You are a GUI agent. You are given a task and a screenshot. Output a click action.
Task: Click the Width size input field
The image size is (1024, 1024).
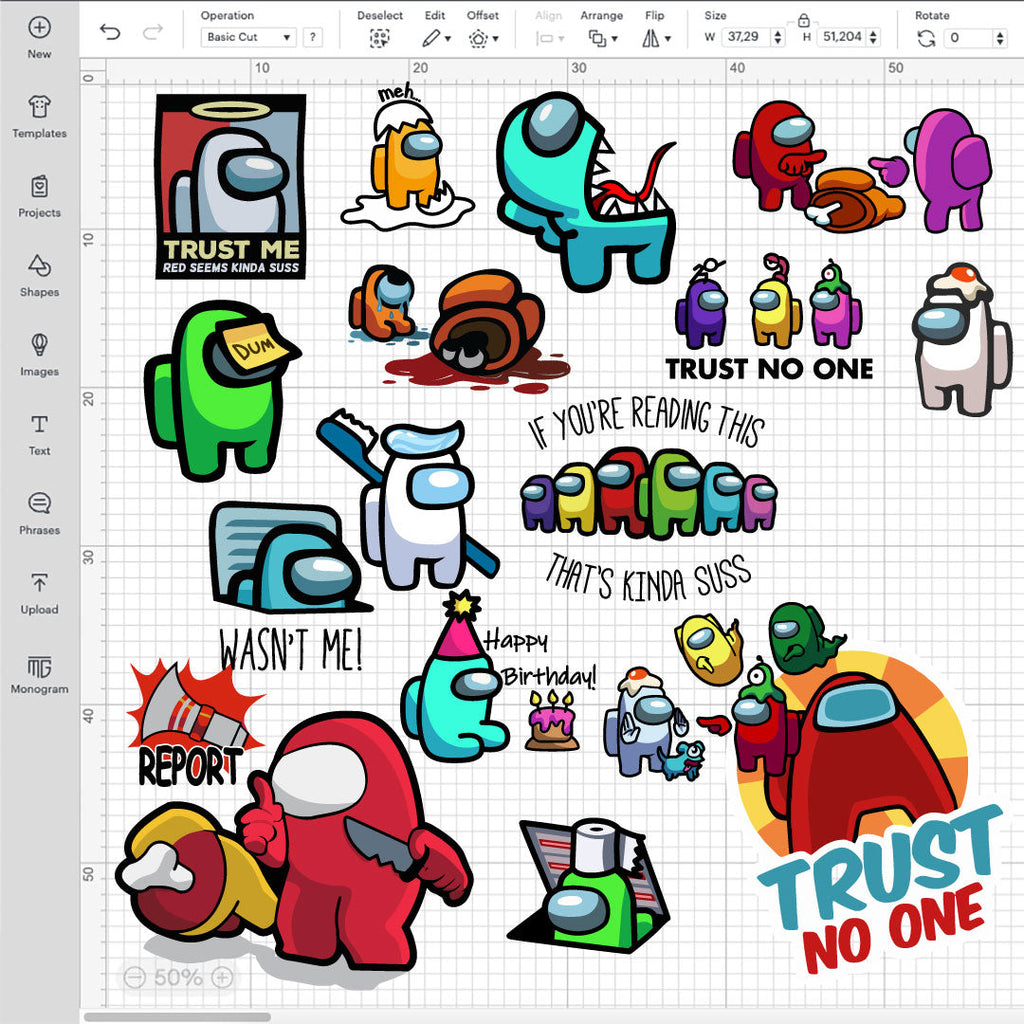click(x=745, y=37)
